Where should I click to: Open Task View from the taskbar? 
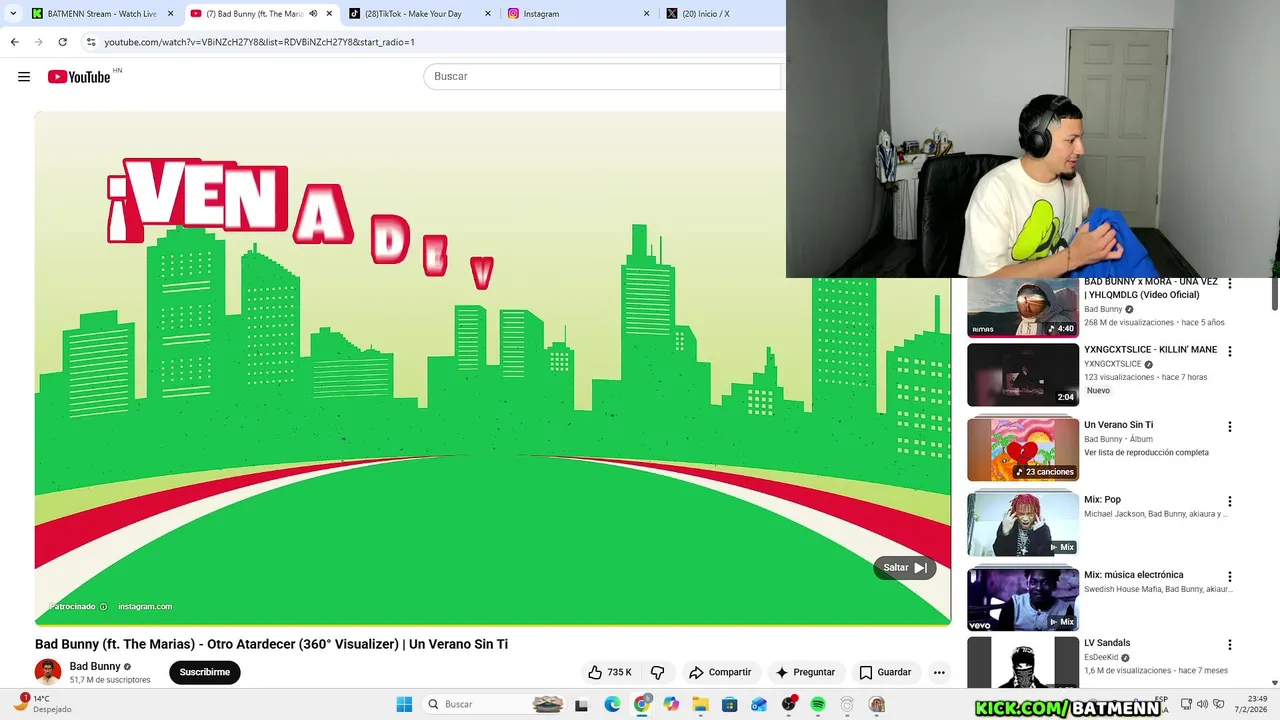pos(582,704)
